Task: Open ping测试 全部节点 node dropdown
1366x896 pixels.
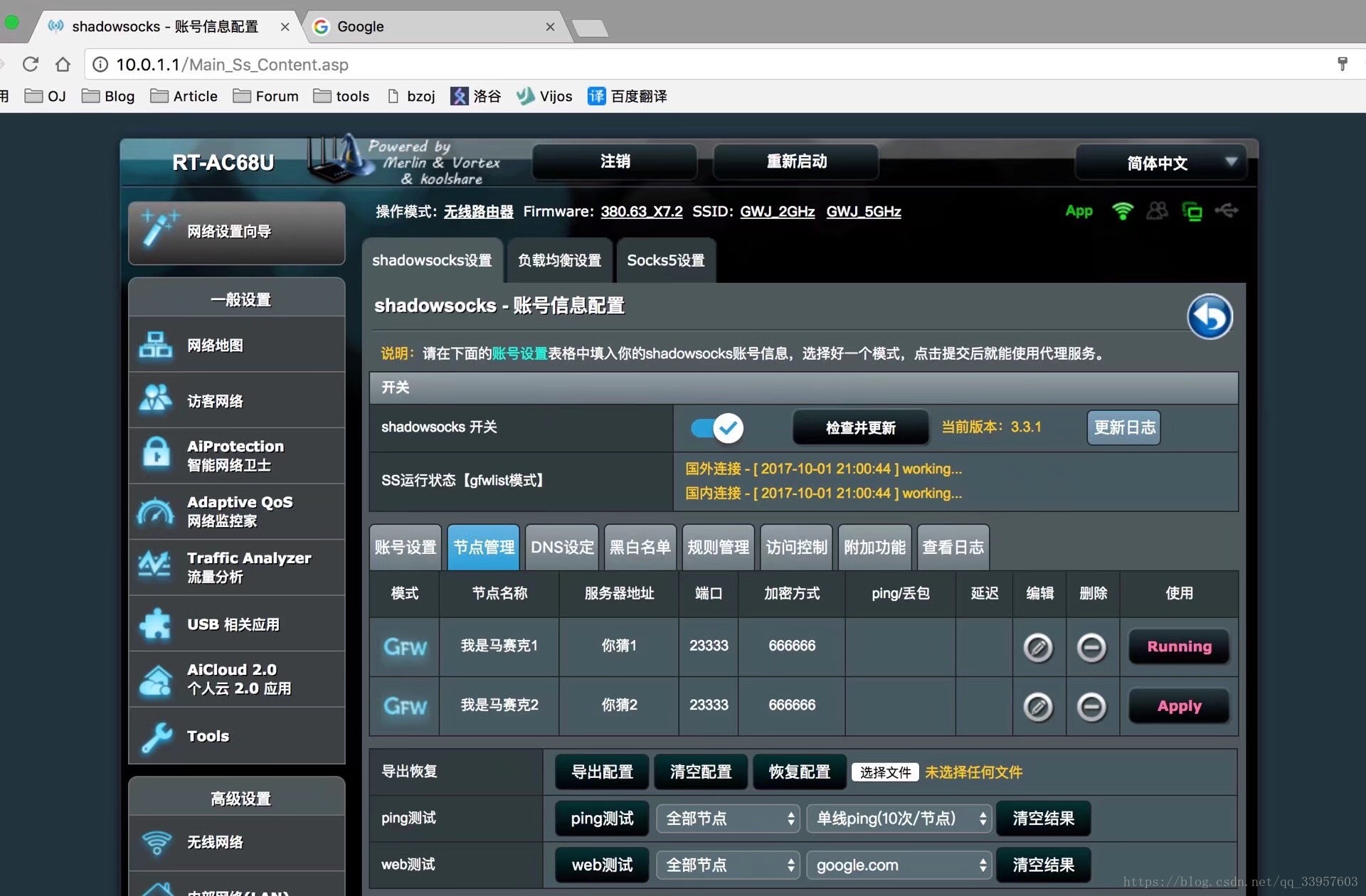Action: click(728, 818)
